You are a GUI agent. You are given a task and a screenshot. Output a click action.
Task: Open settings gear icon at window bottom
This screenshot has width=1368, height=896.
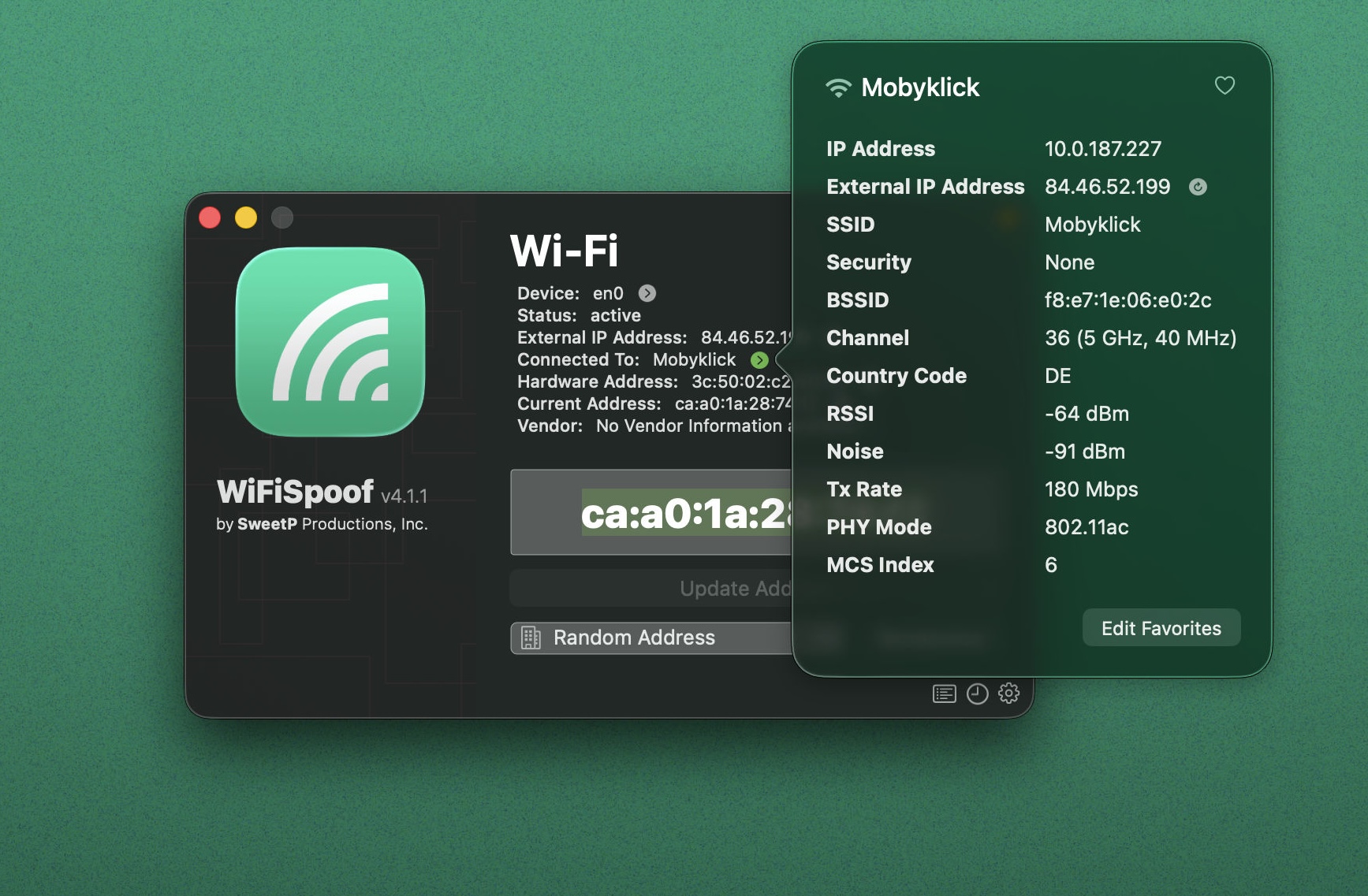[1009, 693]
